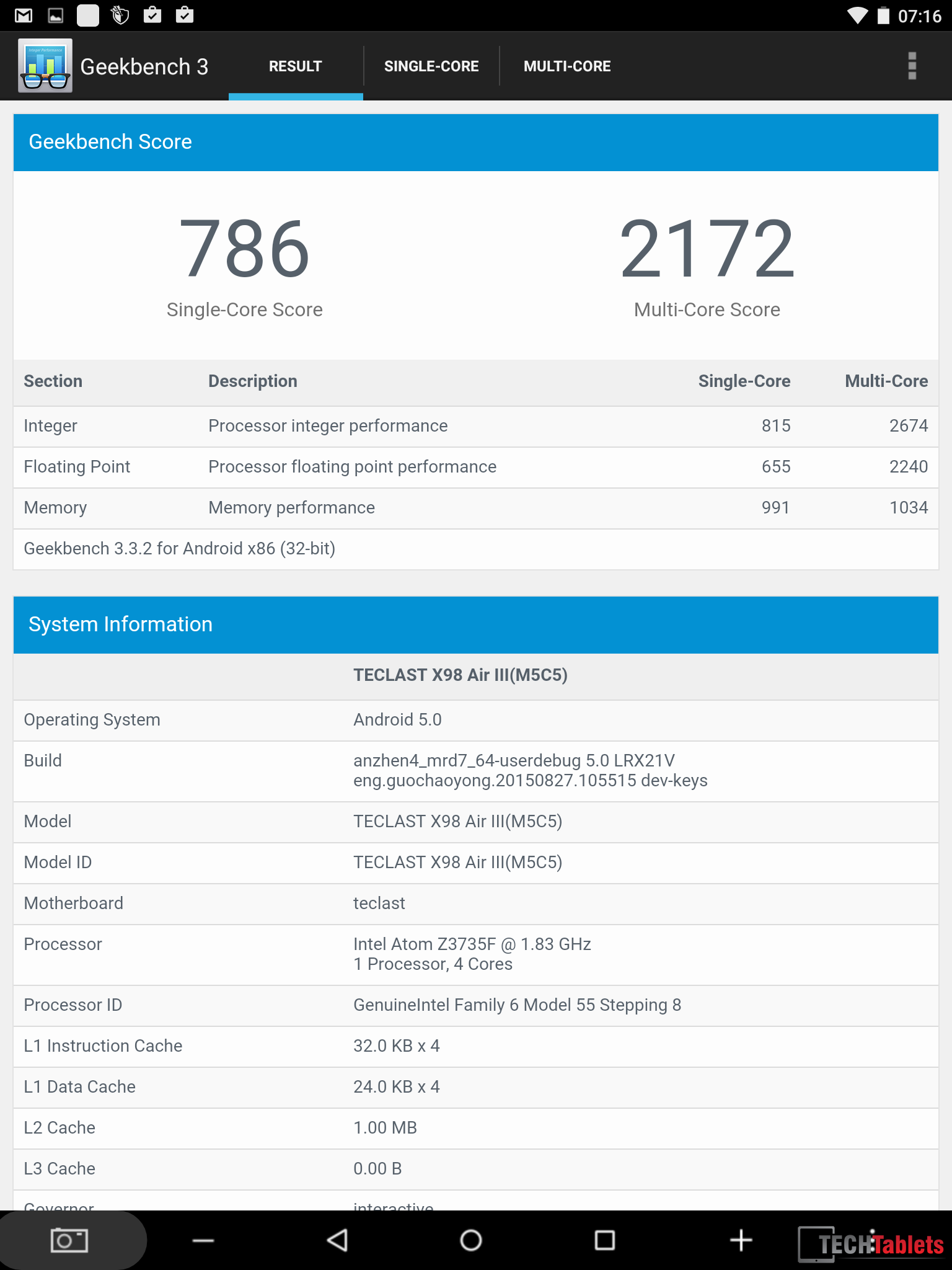This screenshot has width=952, height=1270.
Task: Tap the bold TECLAST X98 Air III(M5C5) heading
Action: (461, 675)
